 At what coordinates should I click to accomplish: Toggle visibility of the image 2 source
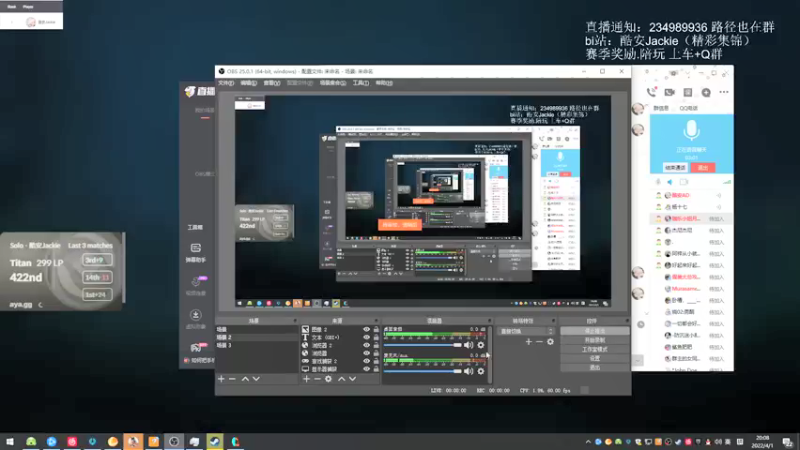pos(366,330)
